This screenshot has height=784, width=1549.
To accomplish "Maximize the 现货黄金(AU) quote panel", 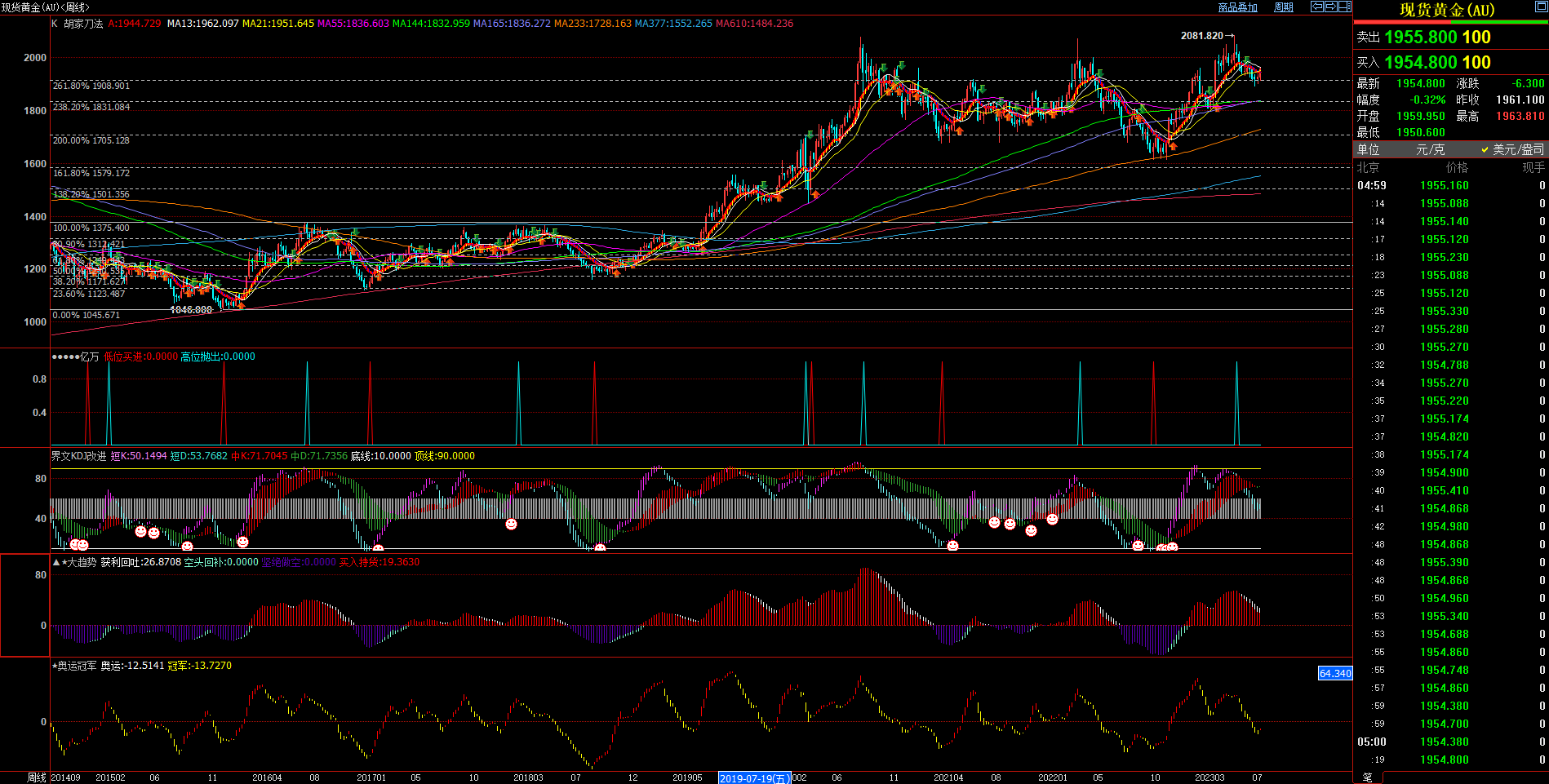I will (1541, 7).
